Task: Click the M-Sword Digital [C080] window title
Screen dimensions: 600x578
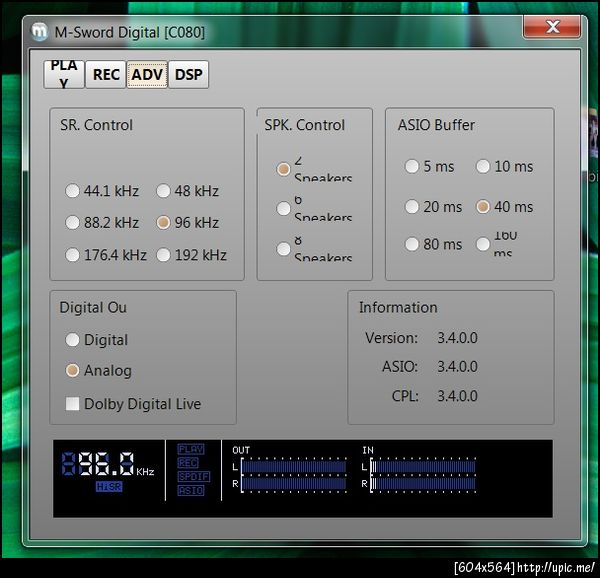Action: click(x=130, y=33)
